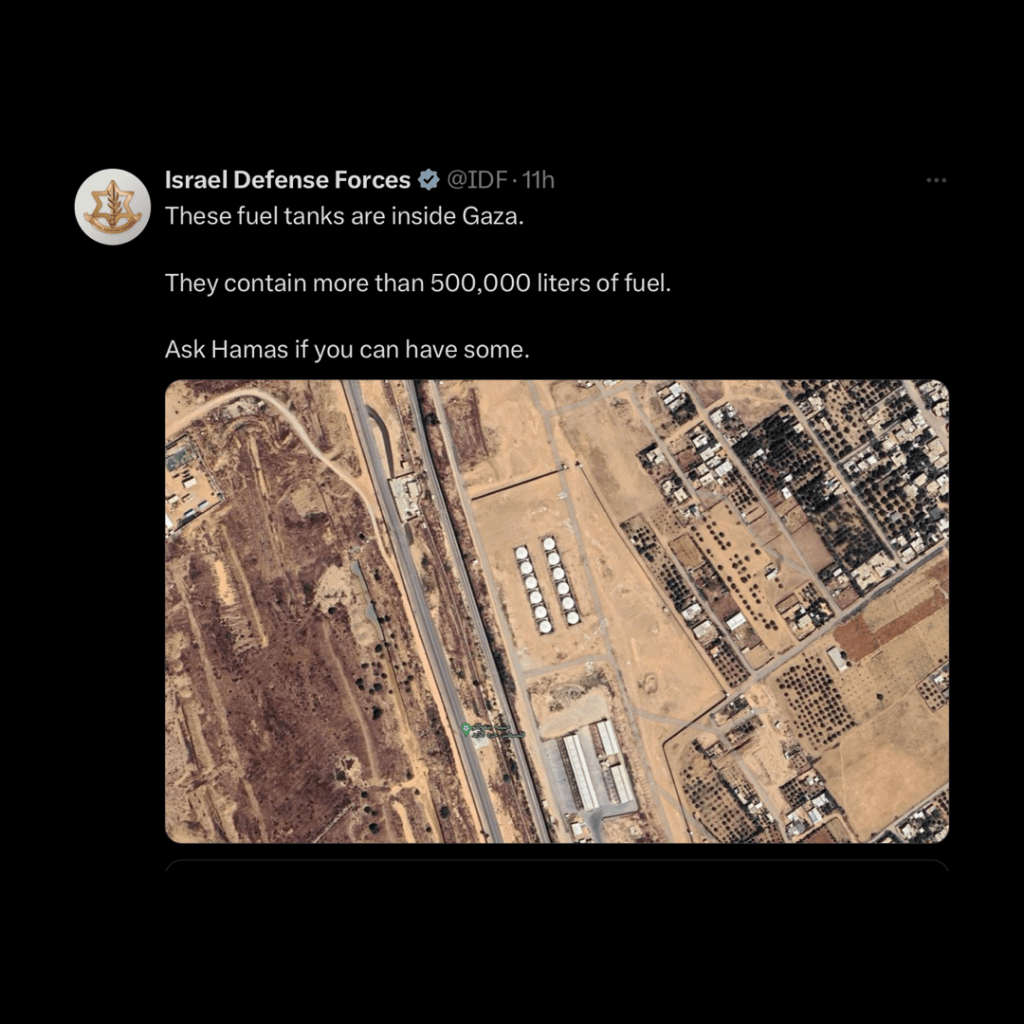Click the blue verified badge
This screenshot has height=1024, width=1024.
[x=428, y=180]
